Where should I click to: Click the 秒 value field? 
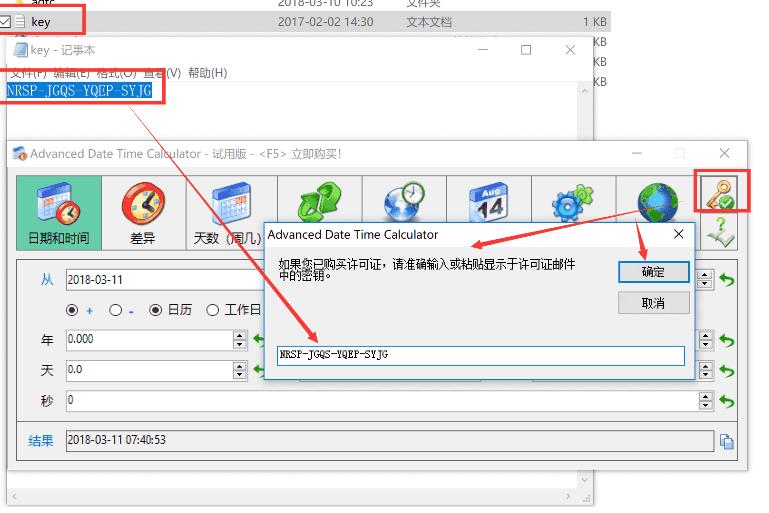click(383, 401)
